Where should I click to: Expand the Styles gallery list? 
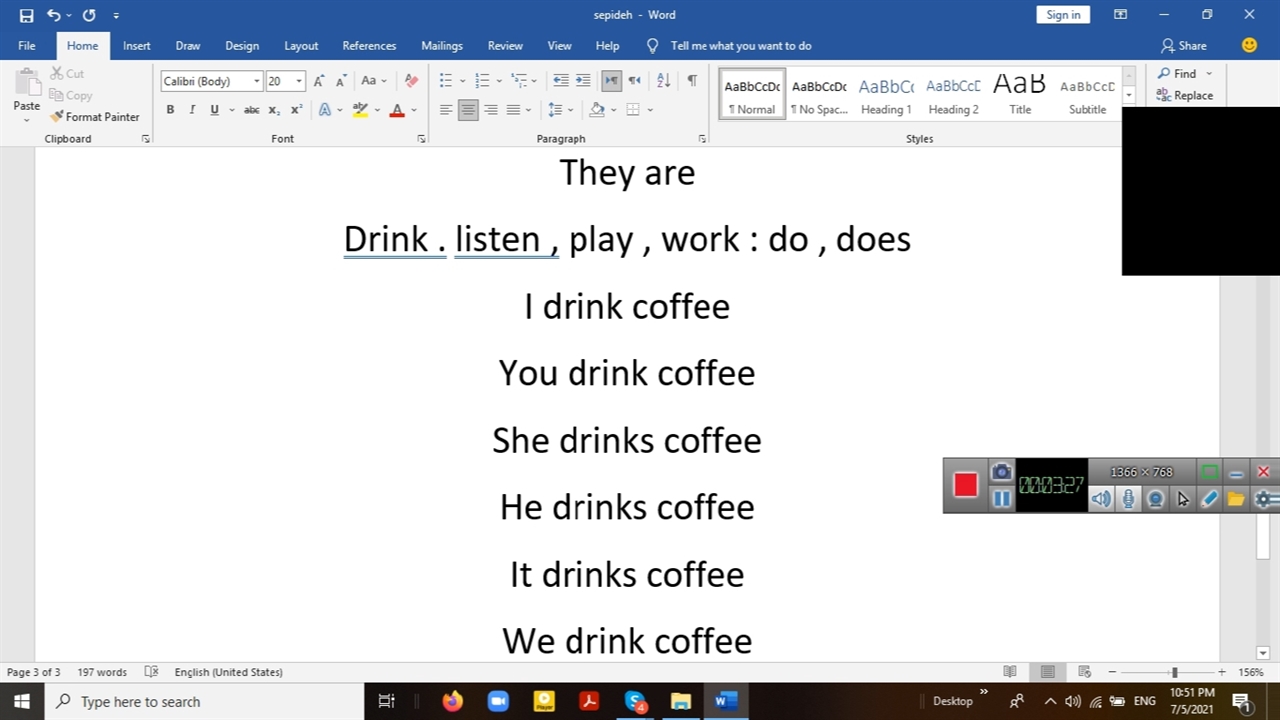(x=1129, y=96)
